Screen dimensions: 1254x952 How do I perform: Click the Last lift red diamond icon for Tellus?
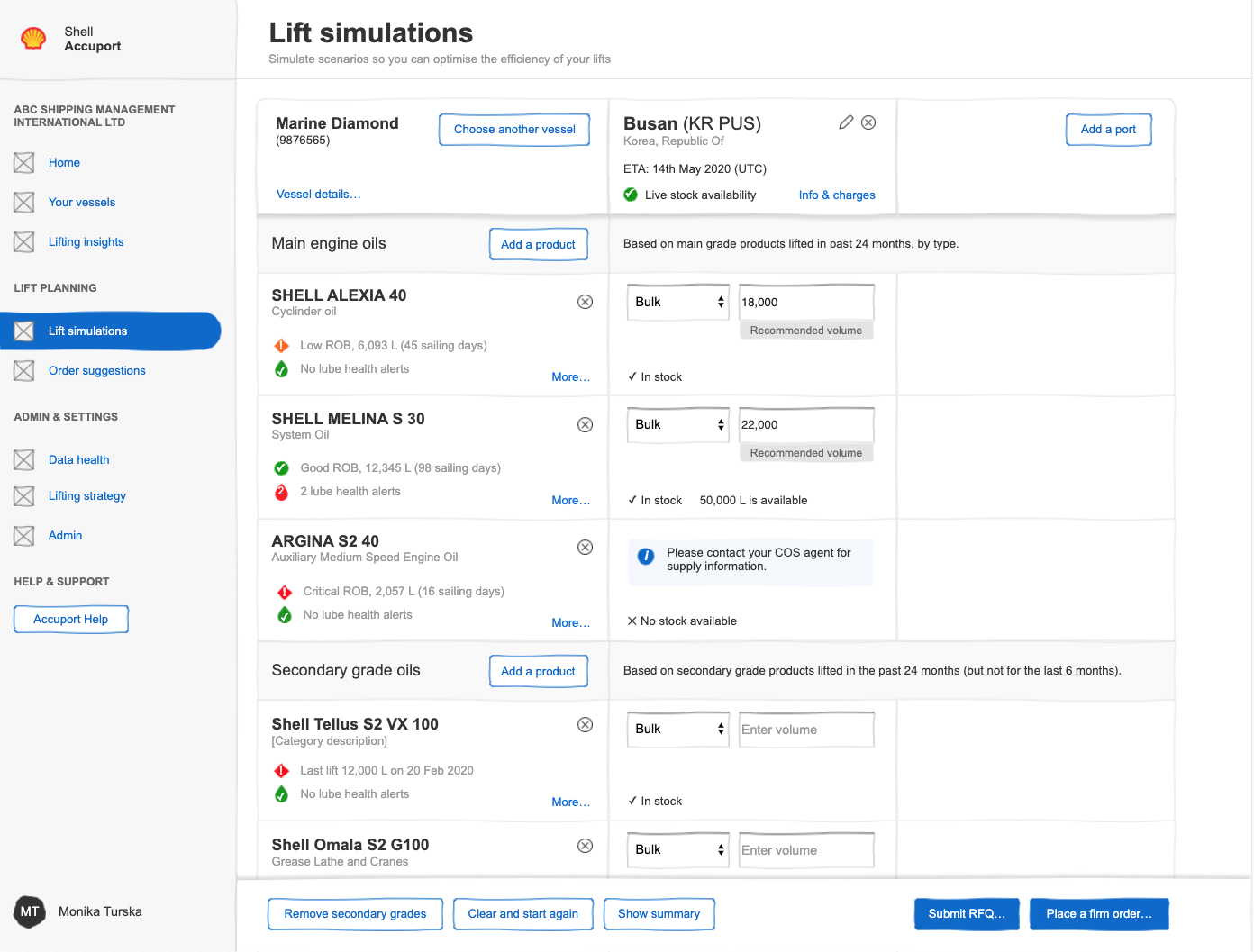[282, 771]
